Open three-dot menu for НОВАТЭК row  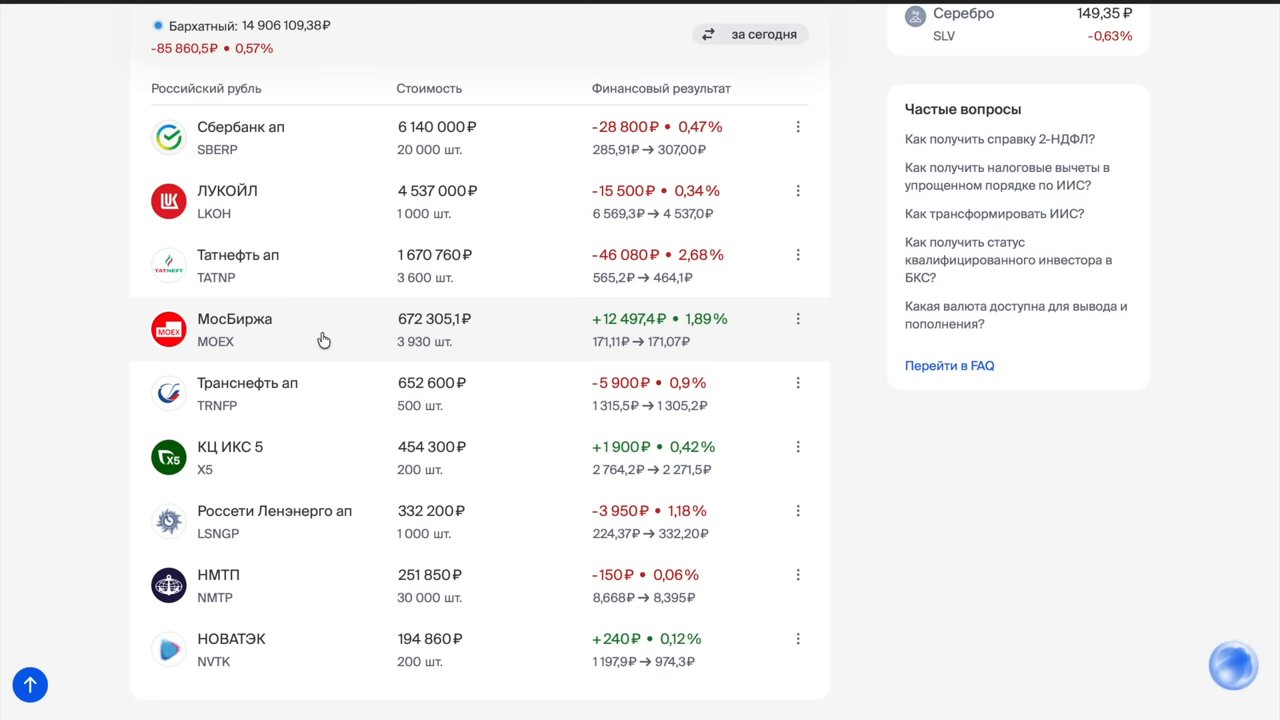point(798,639)
